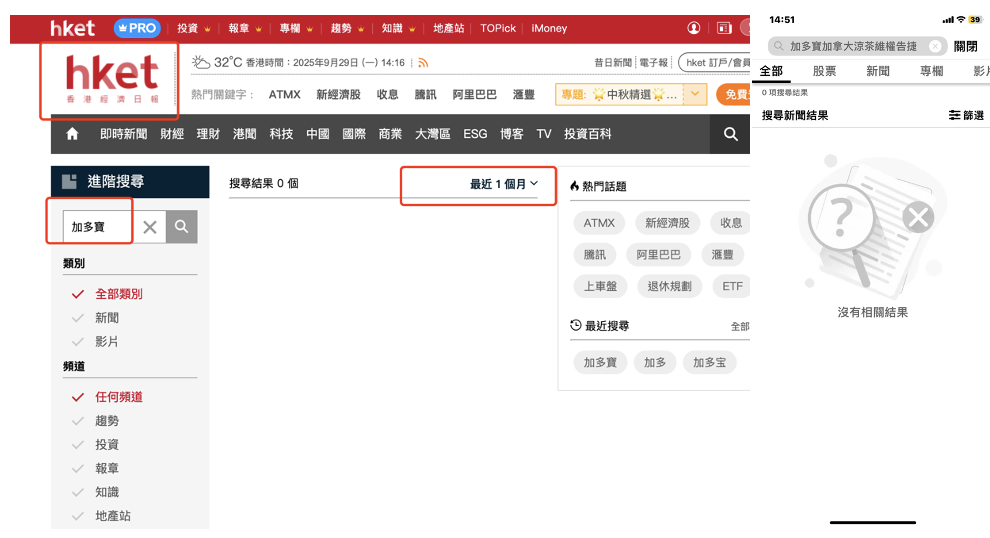Screen dimensions: 990x538
Task: Click the hket PRO badge
Action: [136, 28]
